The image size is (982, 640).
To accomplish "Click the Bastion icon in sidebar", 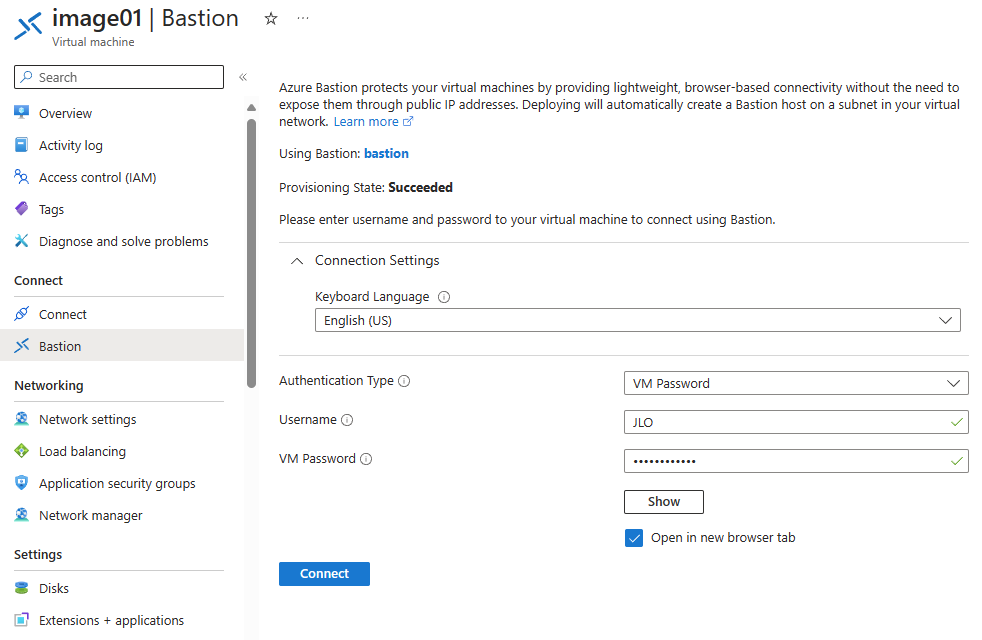I will 21,345.
